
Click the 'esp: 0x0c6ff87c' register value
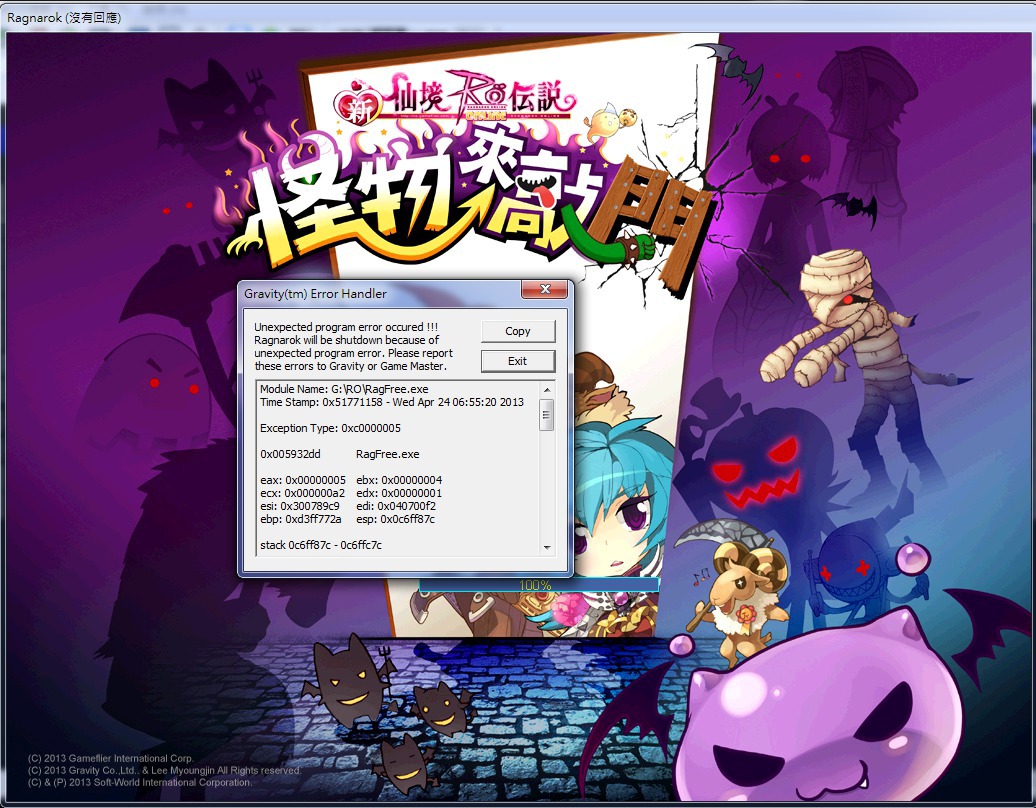point(396,519)
